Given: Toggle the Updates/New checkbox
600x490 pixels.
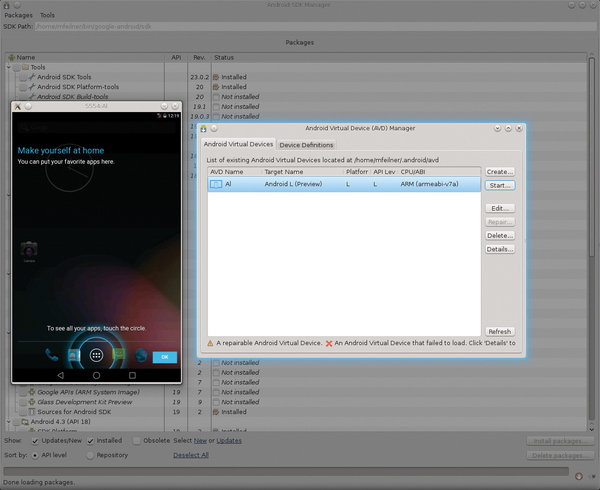Looking at the screenshot, I should click(x=35, y=441).
